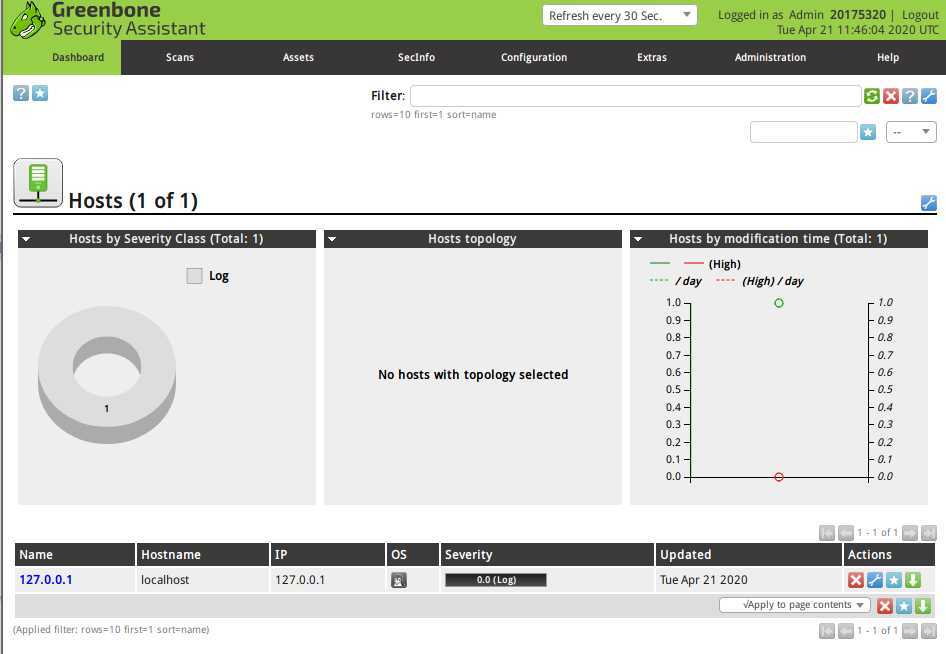Open the Configuration menu
The image size is (946, 654).
coord(534,57)
